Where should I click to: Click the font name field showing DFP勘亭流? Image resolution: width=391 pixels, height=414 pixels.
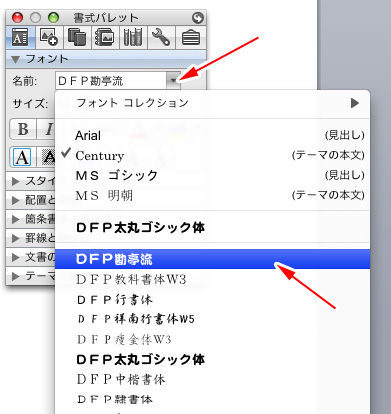tap(111, 81)
